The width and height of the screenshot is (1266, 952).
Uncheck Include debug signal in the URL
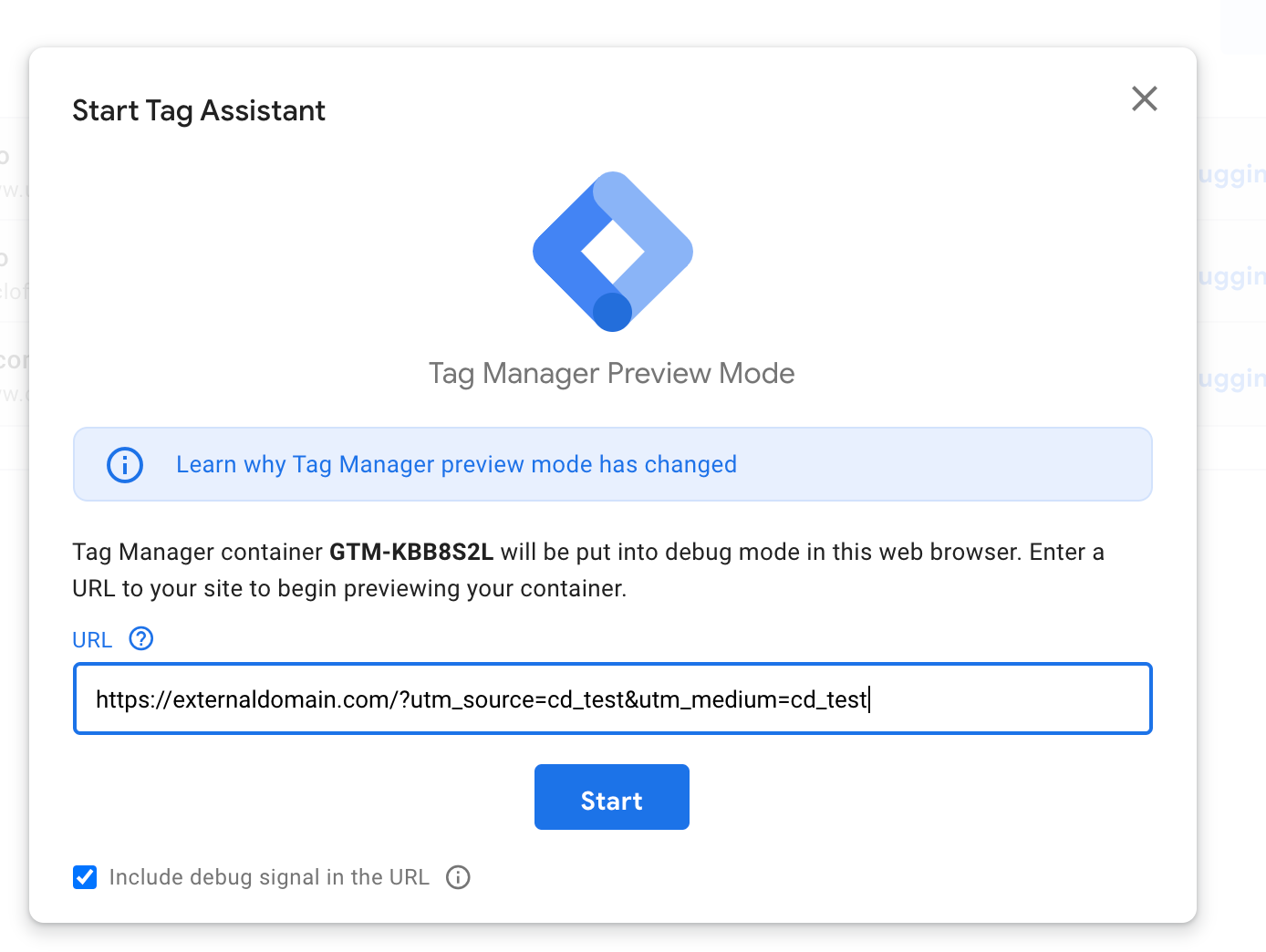(85, 877)
